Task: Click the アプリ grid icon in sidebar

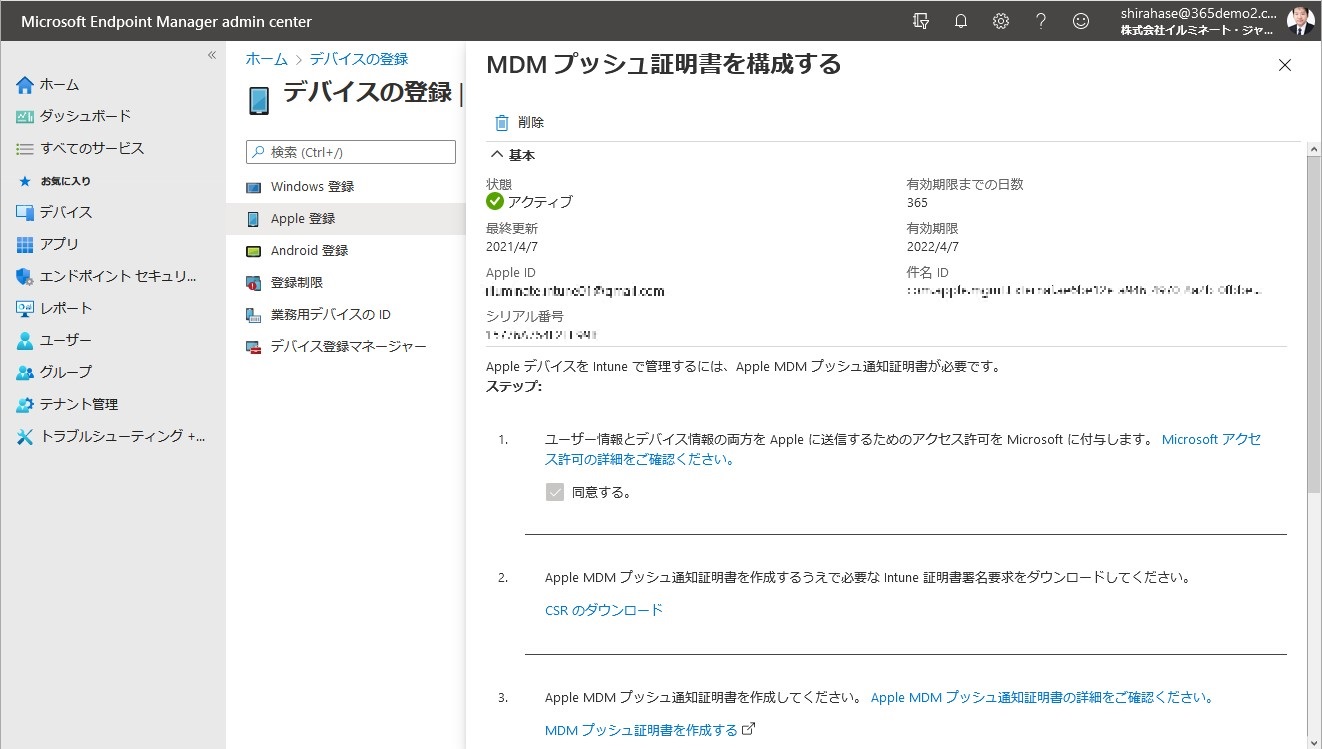Action: pyautogui.click(x=25, y=245)
